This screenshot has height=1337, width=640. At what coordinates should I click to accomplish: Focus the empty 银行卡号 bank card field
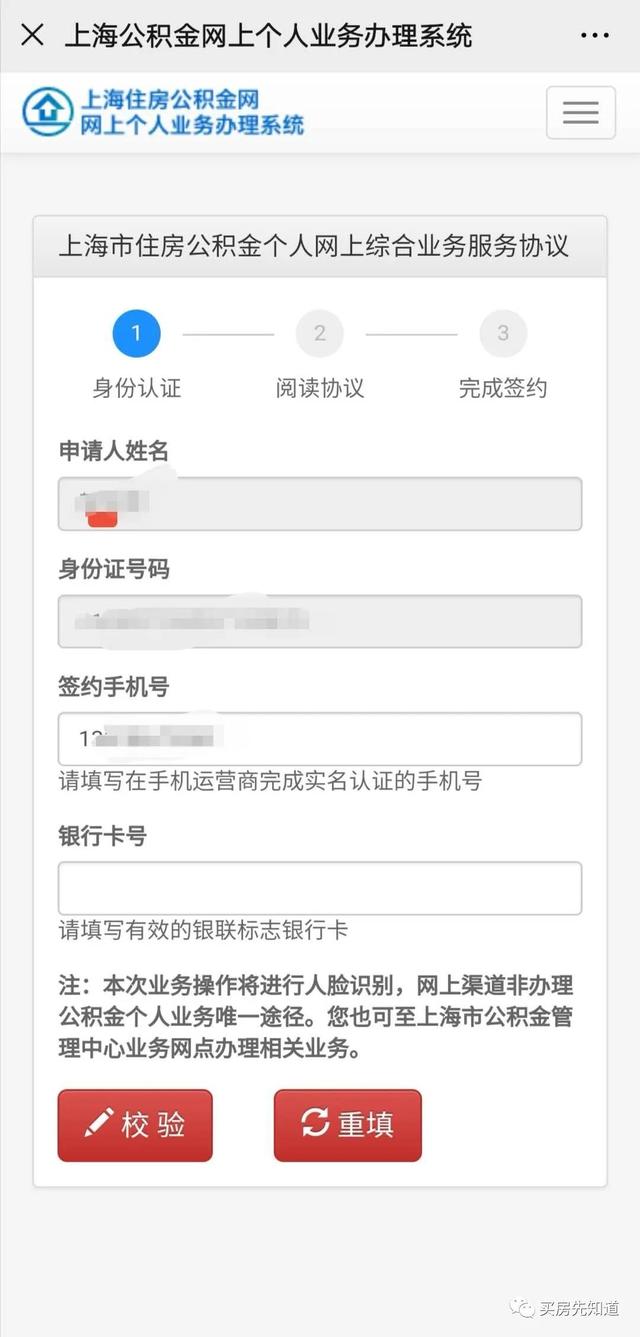tap(320, 888)
